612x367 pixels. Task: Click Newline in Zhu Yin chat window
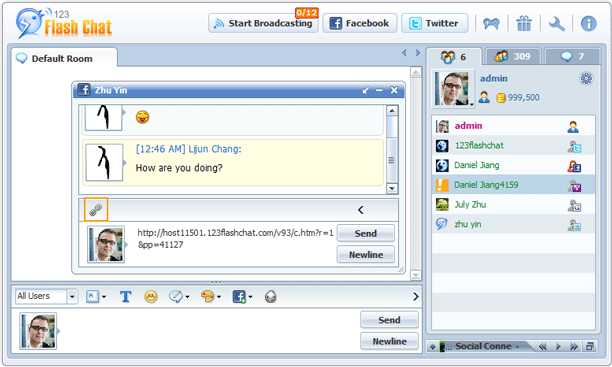[366, 255]
